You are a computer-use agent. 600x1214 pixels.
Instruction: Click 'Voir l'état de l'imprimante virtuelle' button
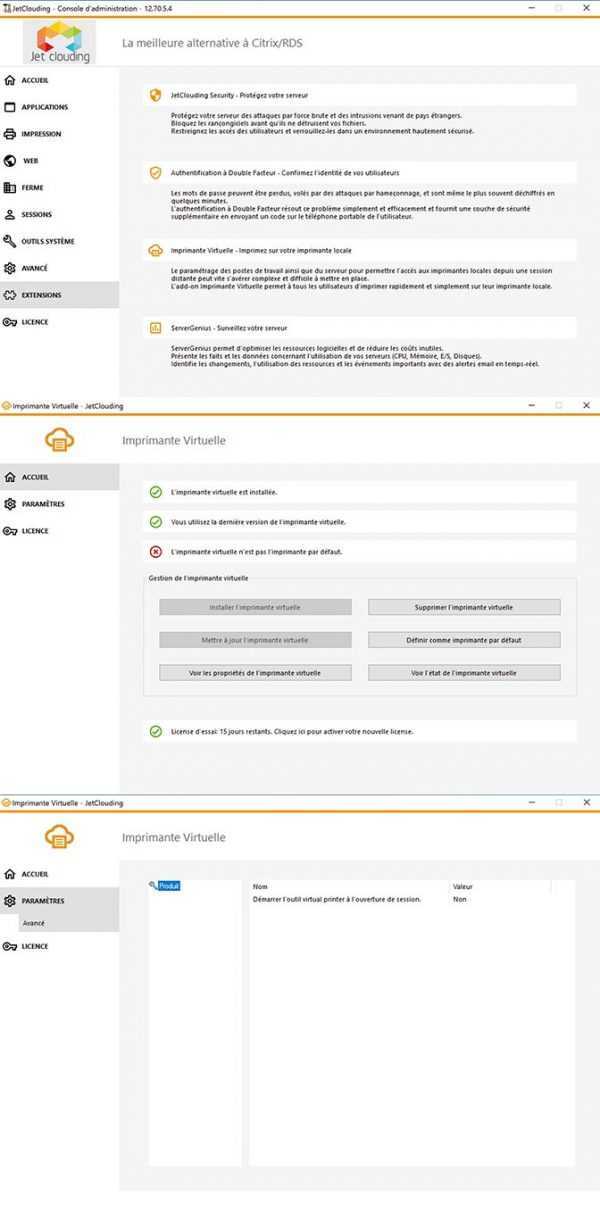(464, 673)
